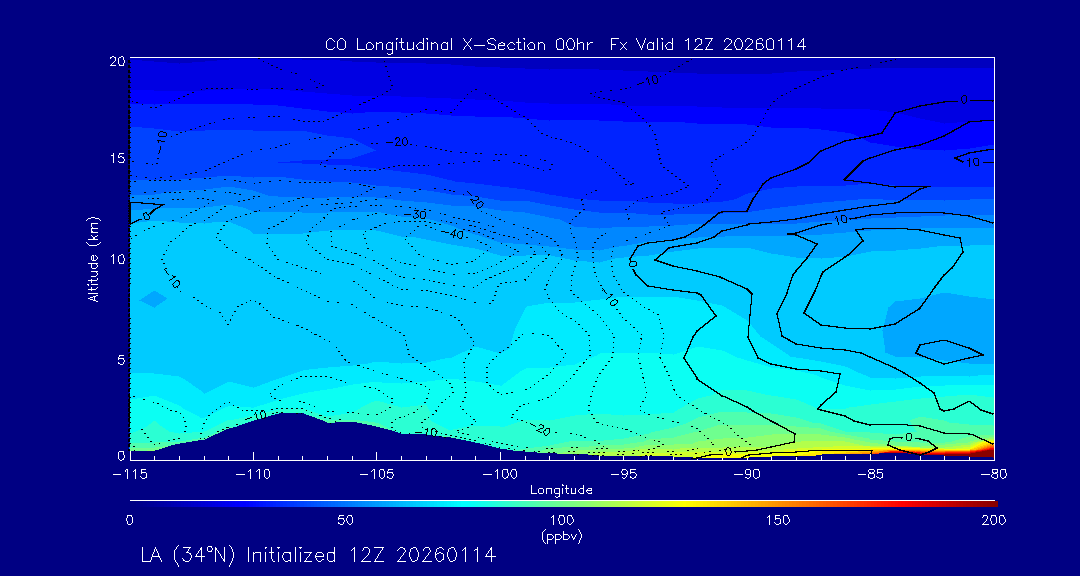Click the colorbar at the 100 ppbv mark
1080x576 pixels.
click(x=562, y=502)
